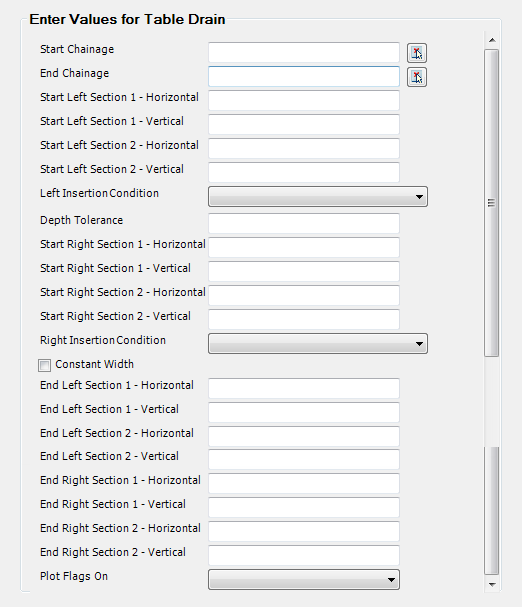
Task: Click the vertical scrollbar thumb
Action: pos(491,203)
